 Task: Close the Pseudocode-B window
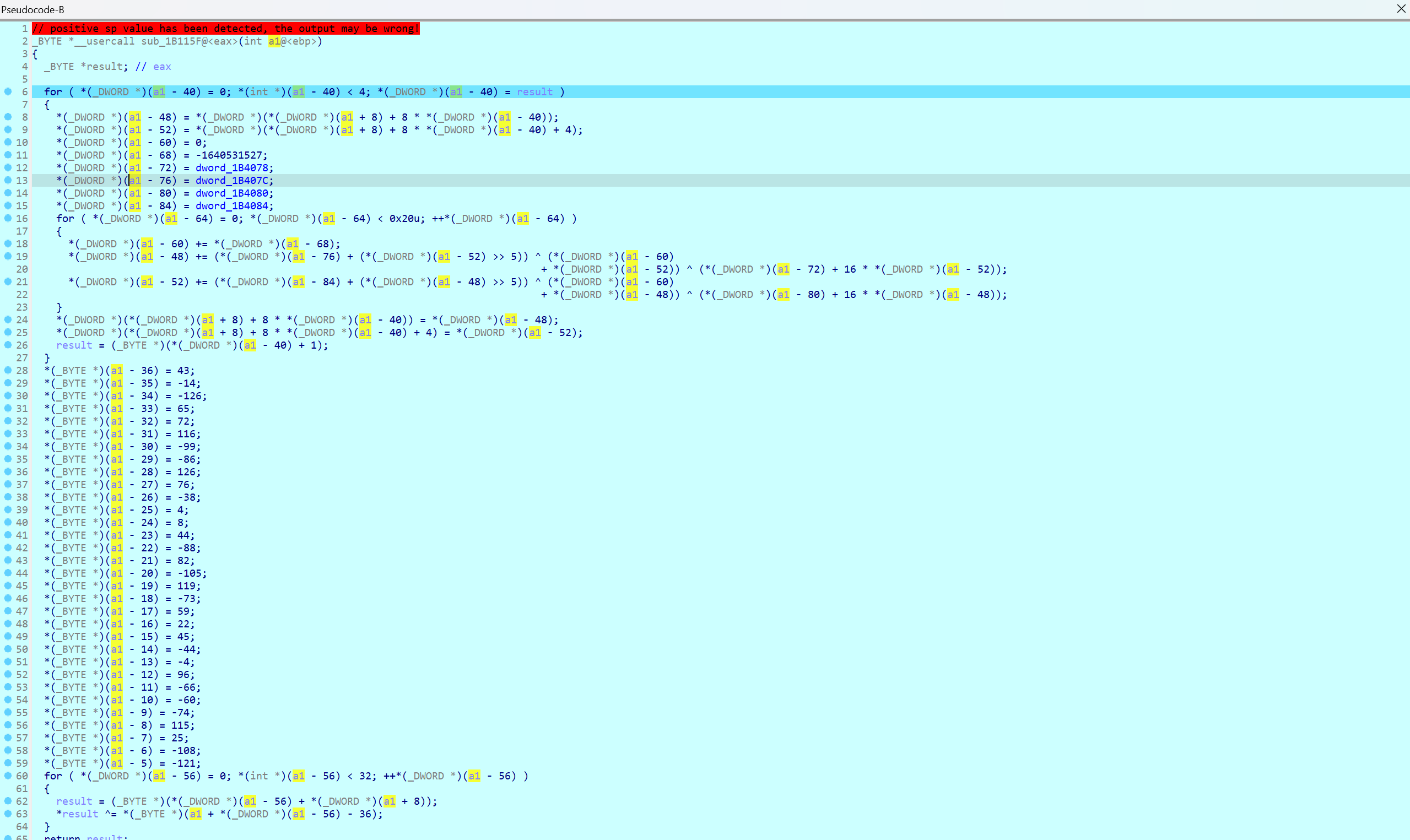(1401, 8)
